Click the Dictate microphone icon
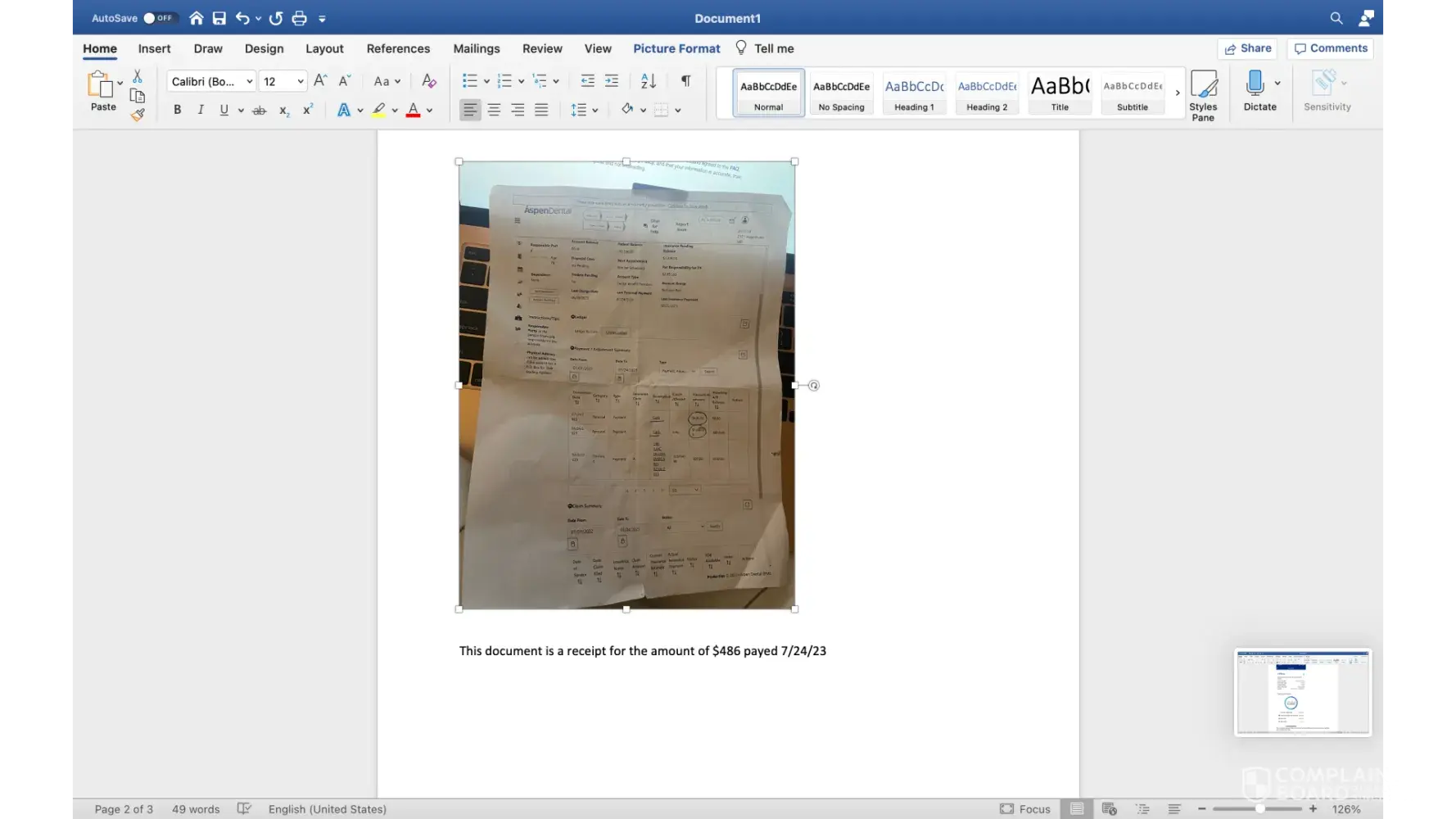Screen dimensions: 1456x819 [x=1255, y=84]
